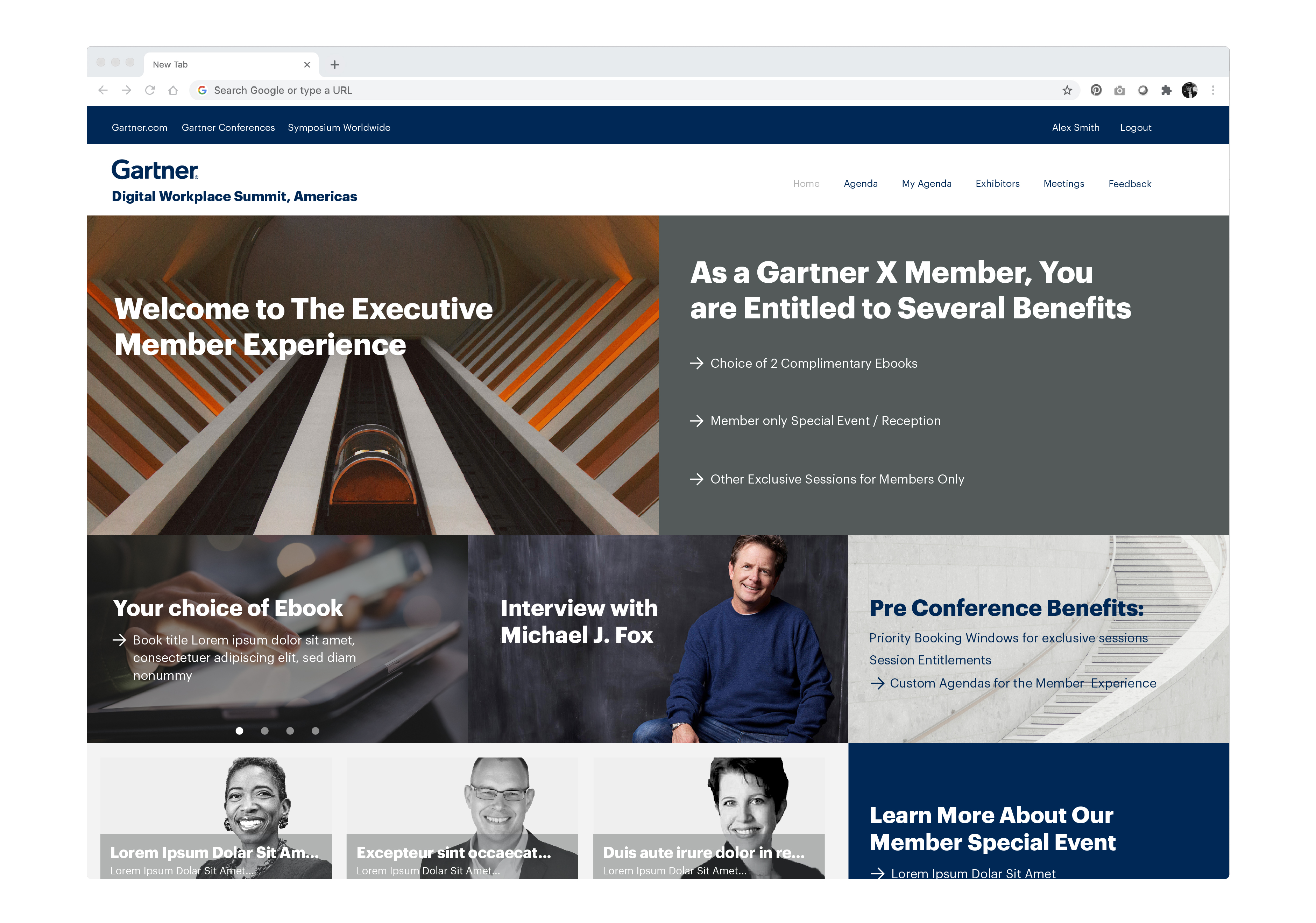Click the browser back arrow
This screenshot has width=1316, height=923.
[103, 90]
